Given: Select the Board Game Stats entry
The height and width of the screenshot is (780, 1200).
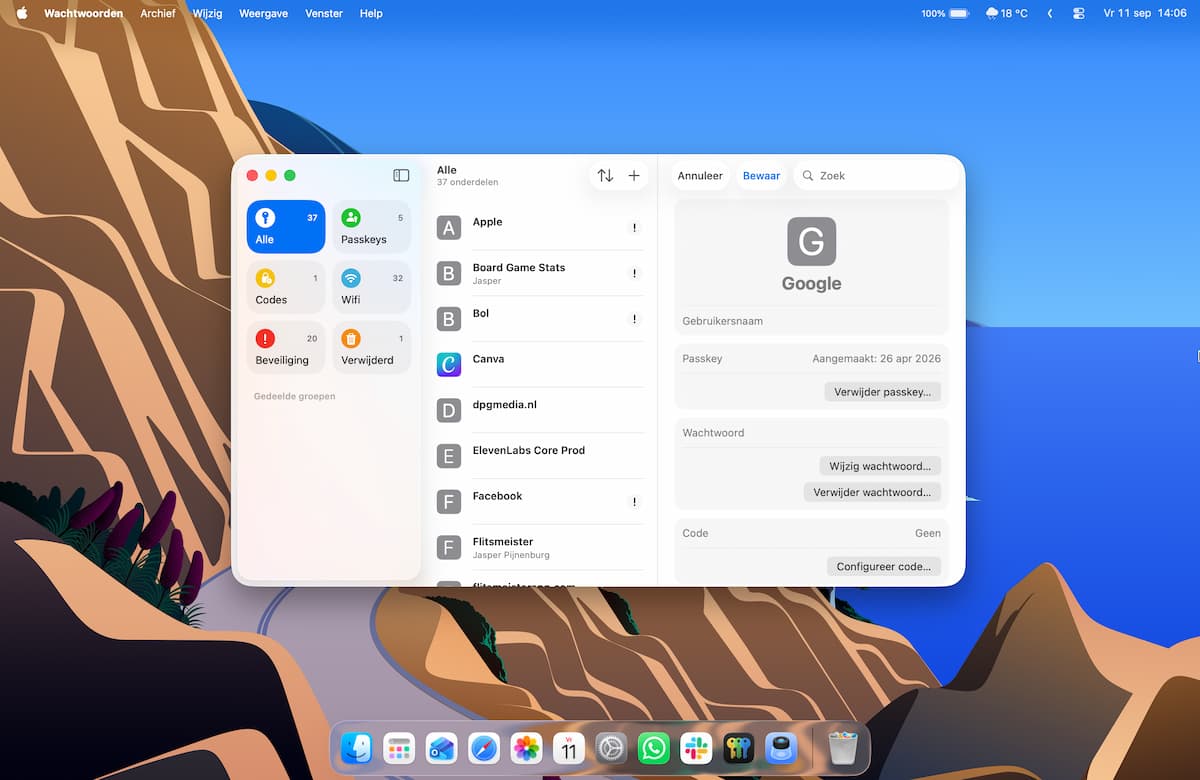Looking at the screenshot, I should (540, 273).
